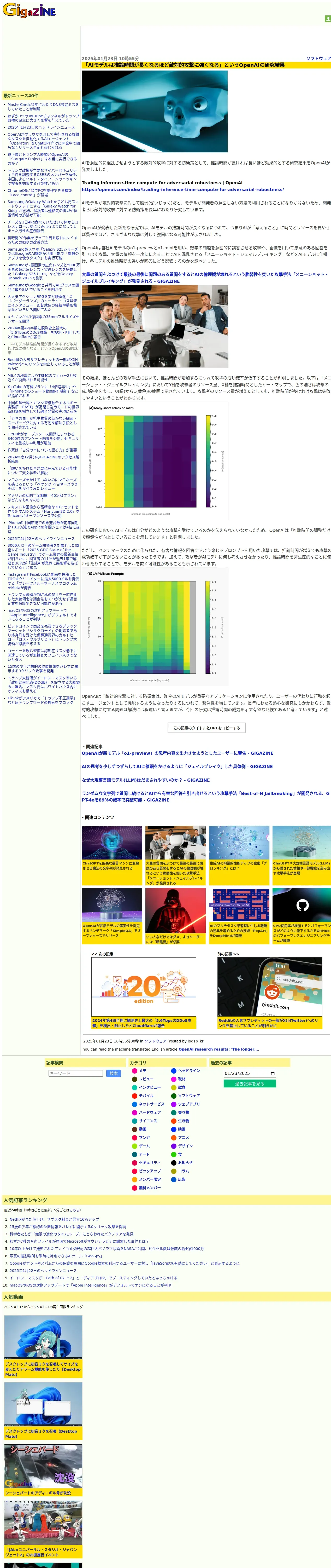
Task: Click the dot beside 乗り物 category
Action: 173,1113
